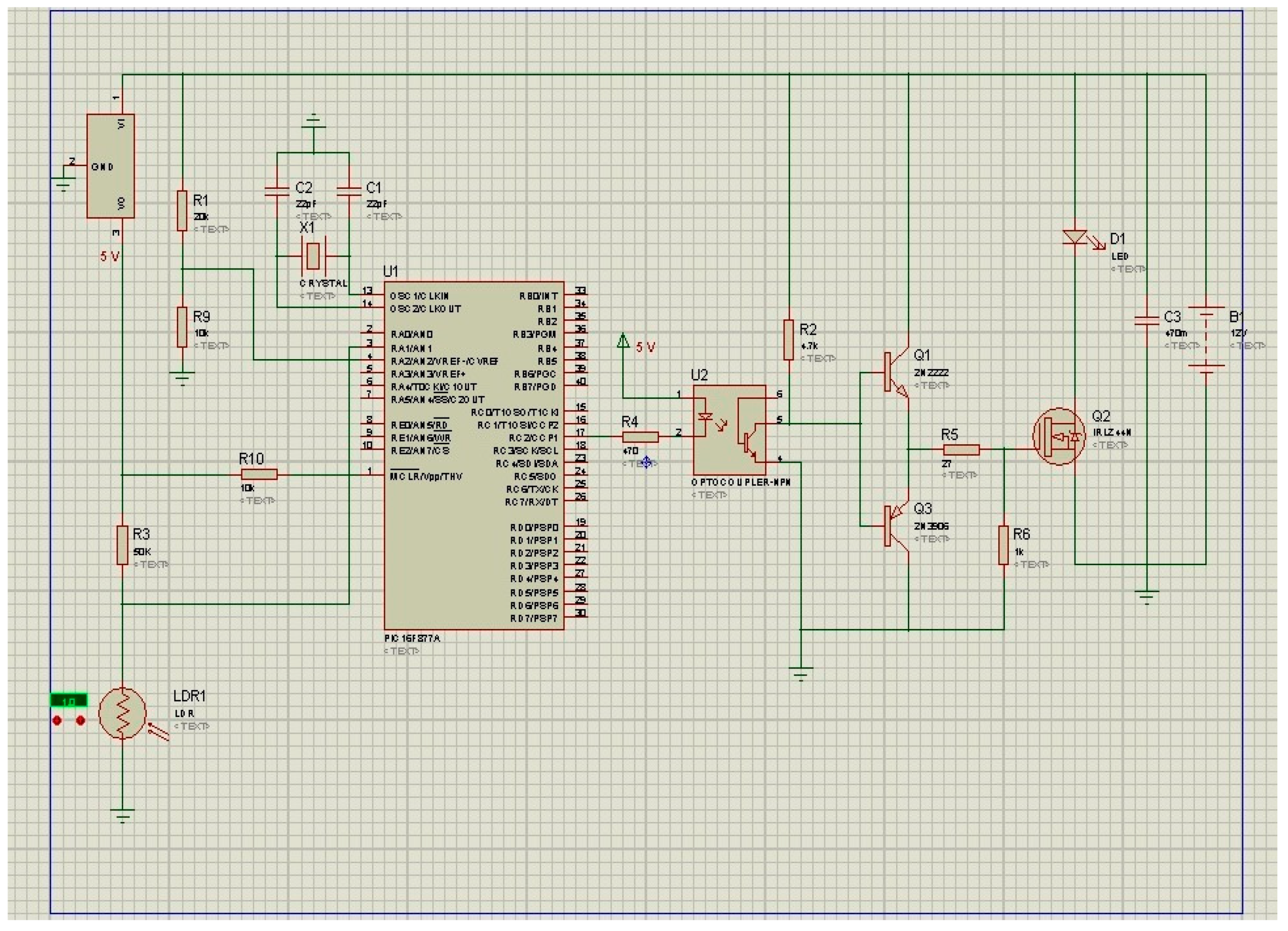Click the <TEXT> placeholder under R4
The image size is (1288, 931).
point(640,464)
